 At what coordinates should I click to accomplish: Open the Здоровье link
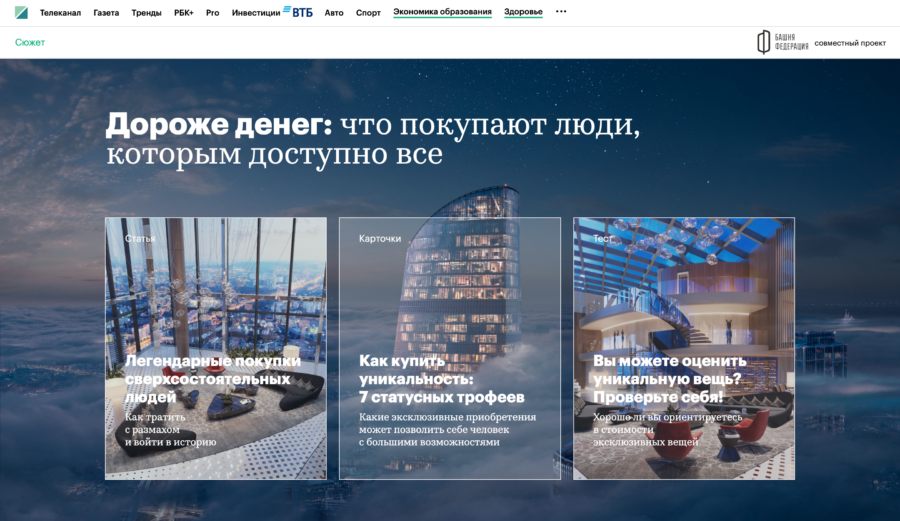523,12
